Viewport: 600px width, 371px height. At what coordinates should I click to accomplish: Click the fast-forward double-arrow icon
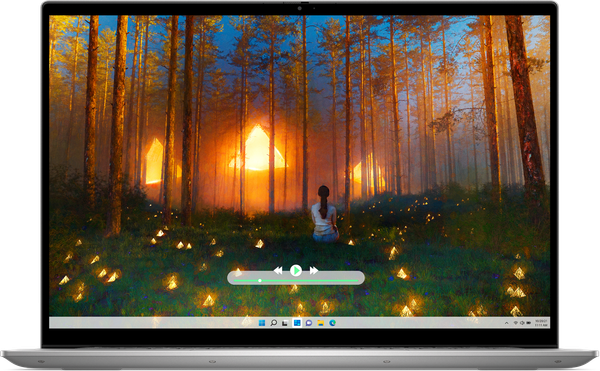[314, 270]
